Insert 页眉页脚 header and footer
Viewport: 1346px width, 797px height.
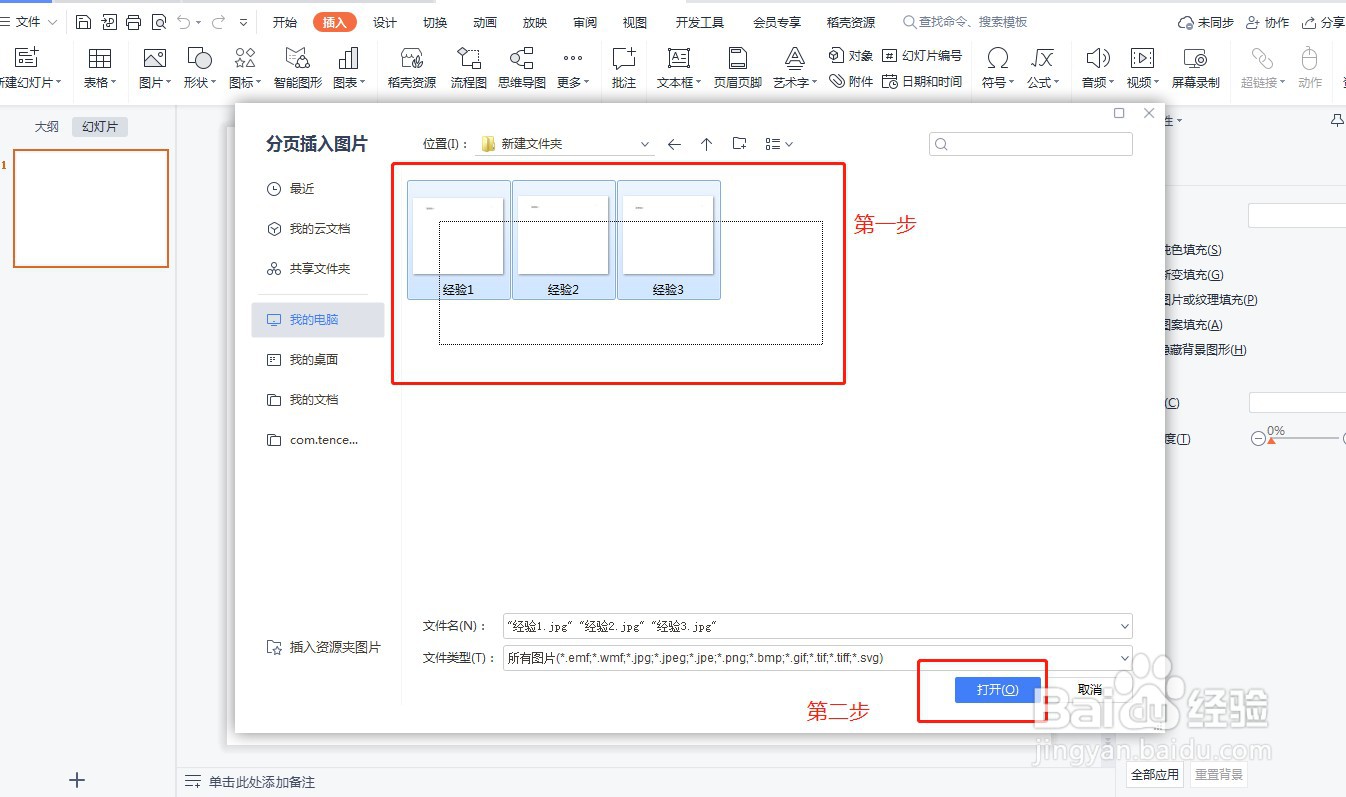(736, 67)
